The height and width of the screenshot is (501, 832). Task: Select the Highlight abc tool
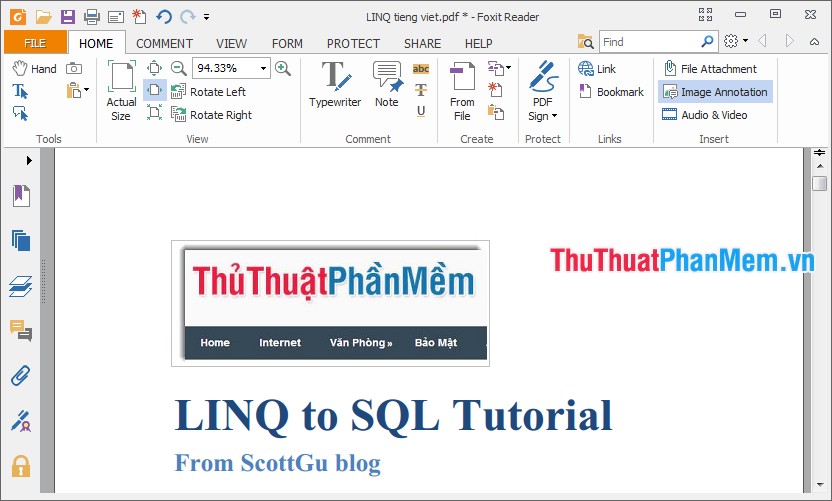click(x=421, y=68)
